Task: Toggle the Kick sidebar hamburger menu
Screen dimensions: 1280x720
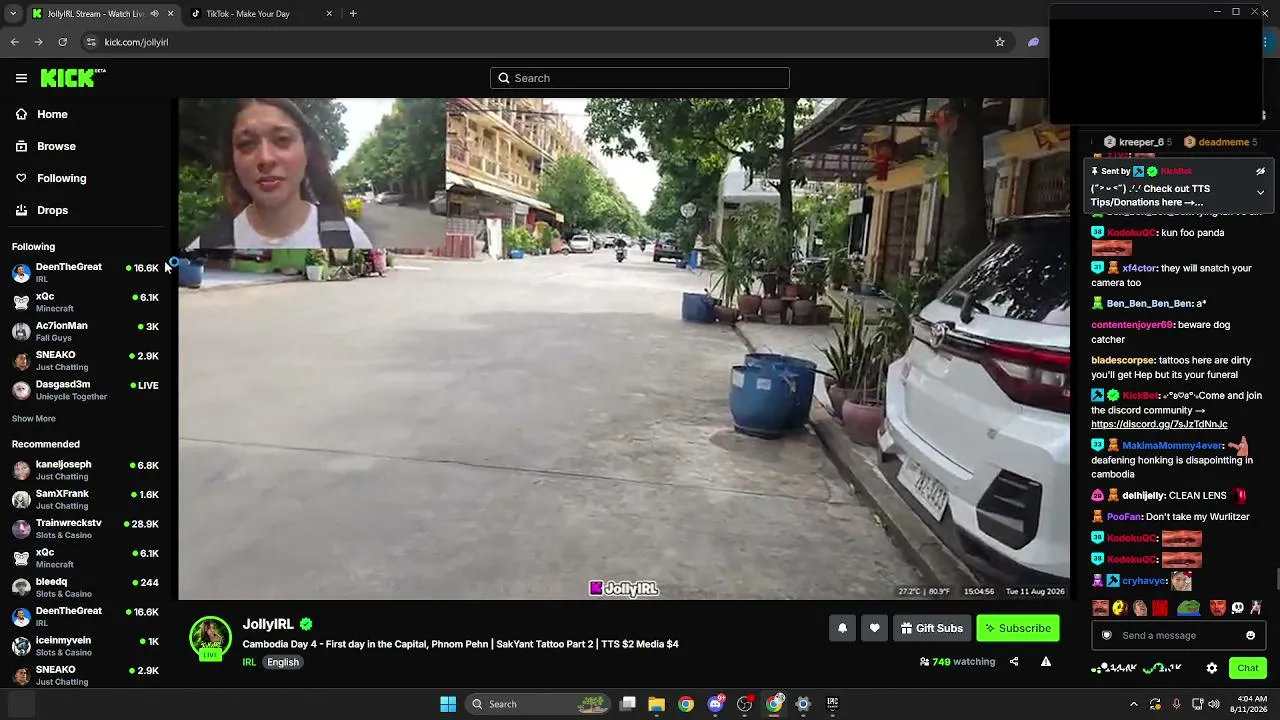Action: coord(21,78)
